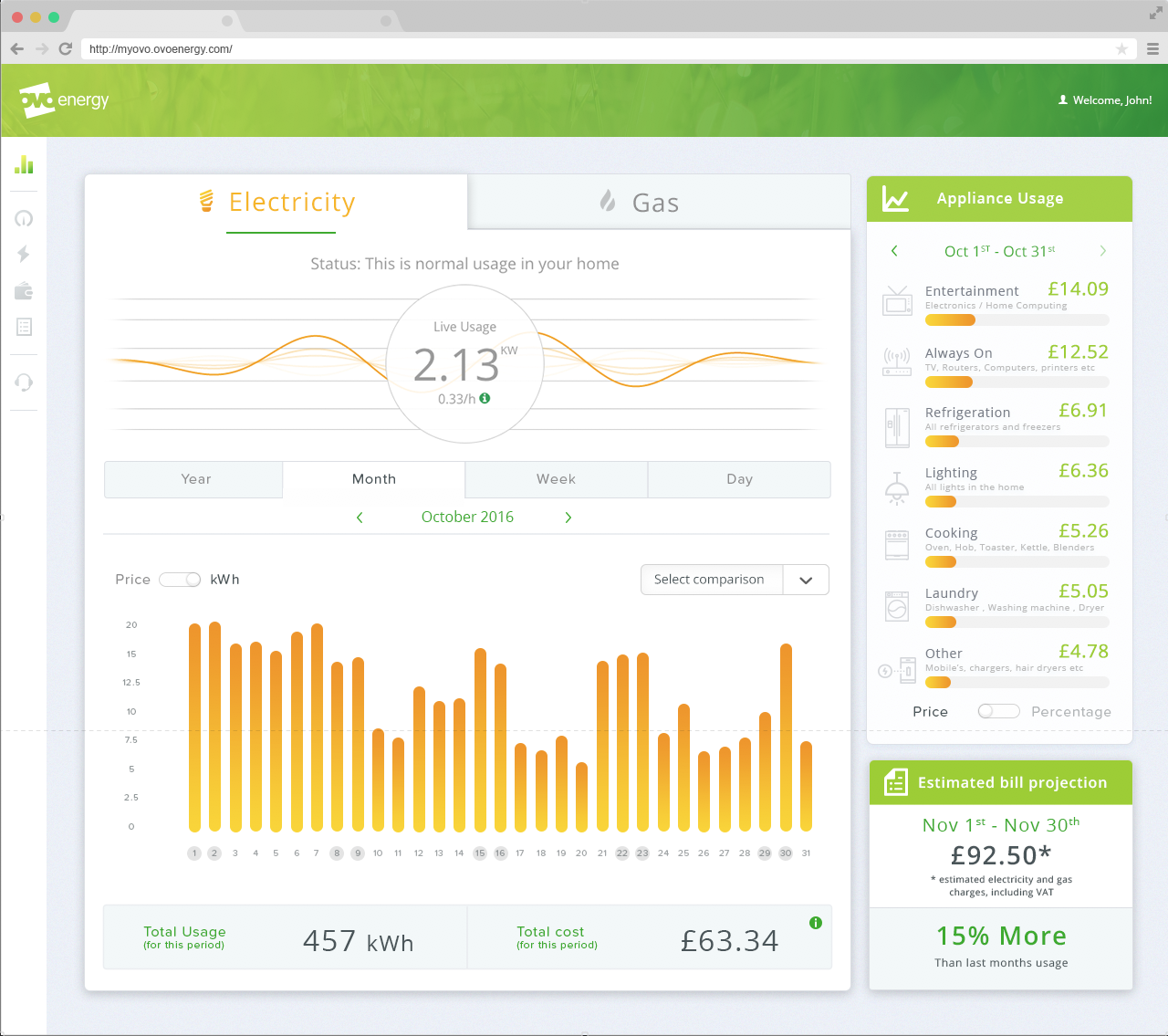This screenshot has width=1168, height=1036.
Task: Click the green info icon beside Total cost
Action: coord(815,923)
